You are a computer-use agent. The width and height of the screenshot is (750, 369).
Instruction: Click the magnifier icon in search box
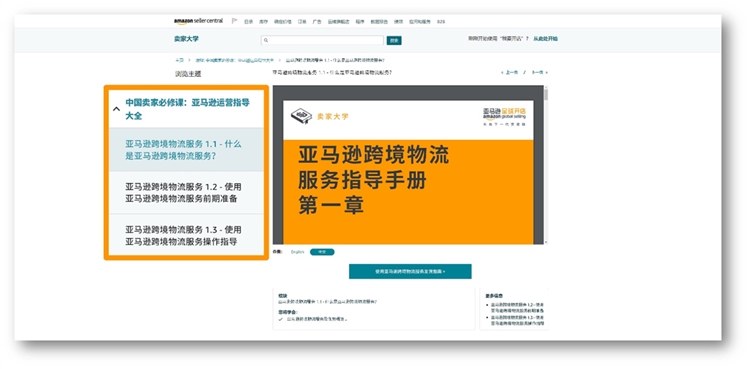(266, 41)
